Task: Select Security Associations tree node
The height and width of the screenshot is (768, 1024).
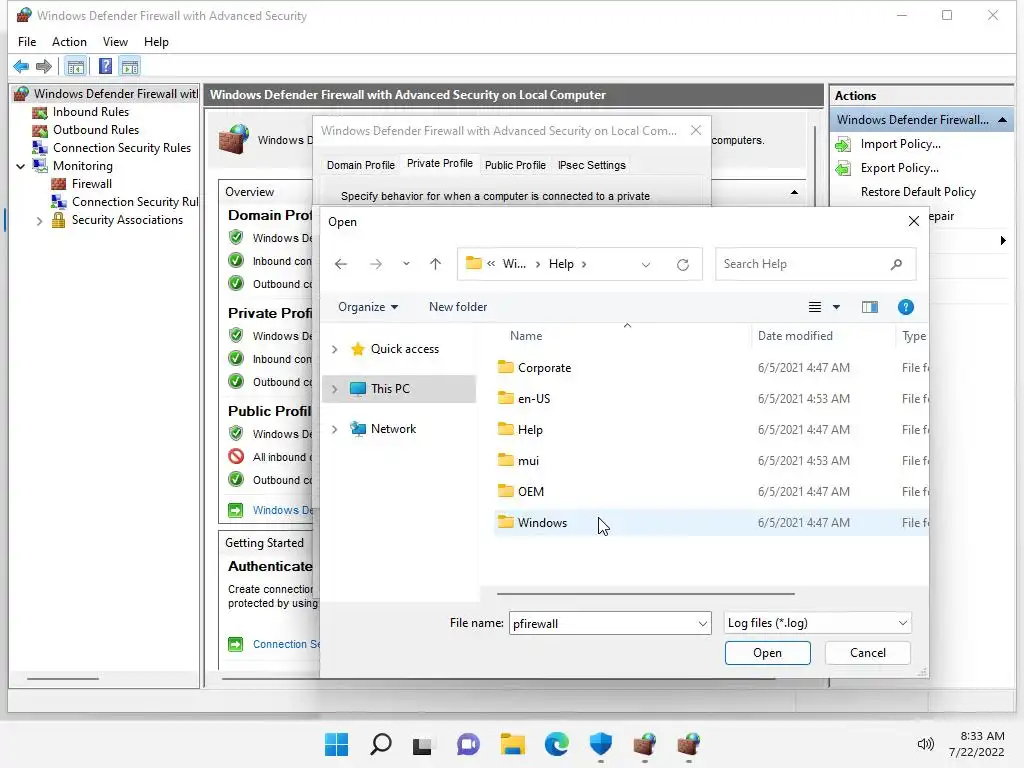Action: [127, 220]
